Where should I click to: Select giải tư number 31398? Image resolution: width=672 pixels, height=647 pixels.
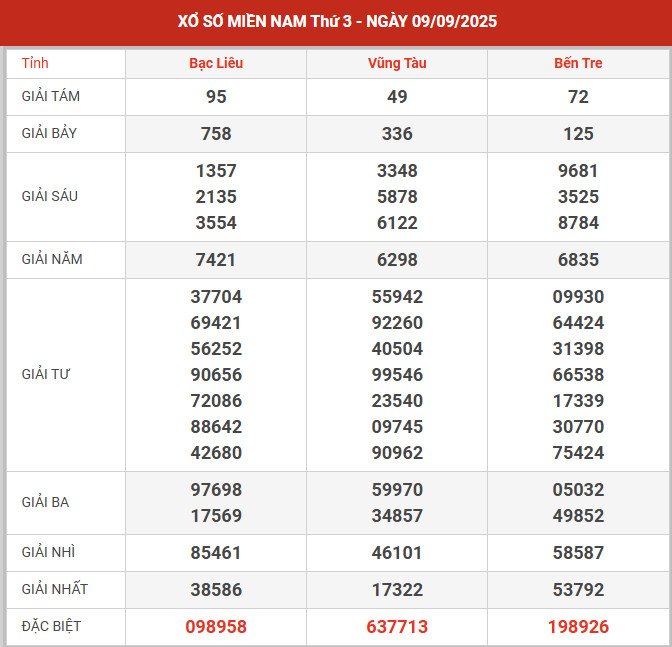point(578,349)
